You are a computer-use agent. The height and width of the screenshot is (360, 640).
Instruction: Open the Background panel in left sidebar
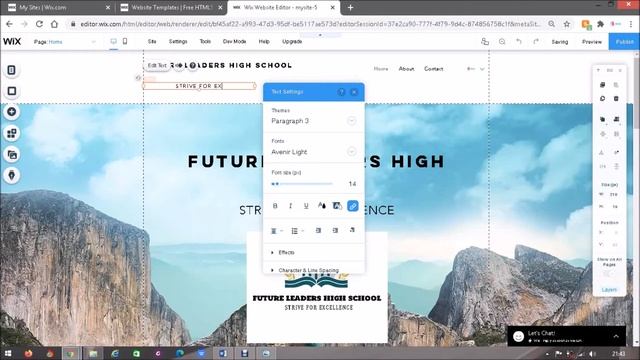coord(11,91)
